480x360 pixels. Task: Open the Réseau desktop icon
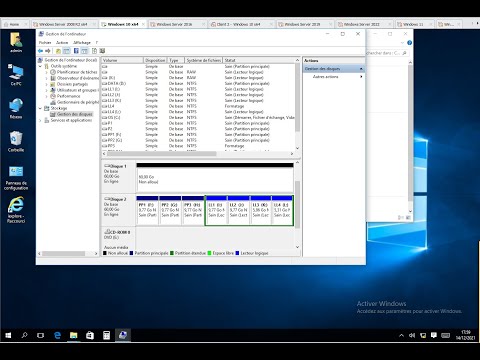tap(16, 108)
